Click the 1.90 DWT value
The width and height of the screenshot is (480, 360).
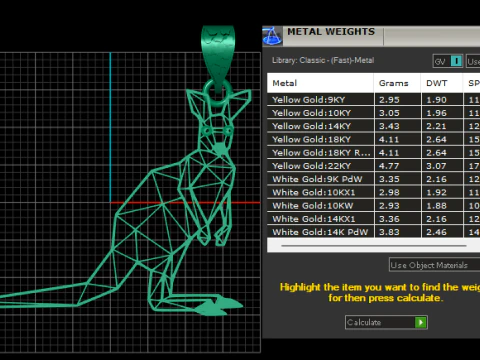tap(436, 100)
